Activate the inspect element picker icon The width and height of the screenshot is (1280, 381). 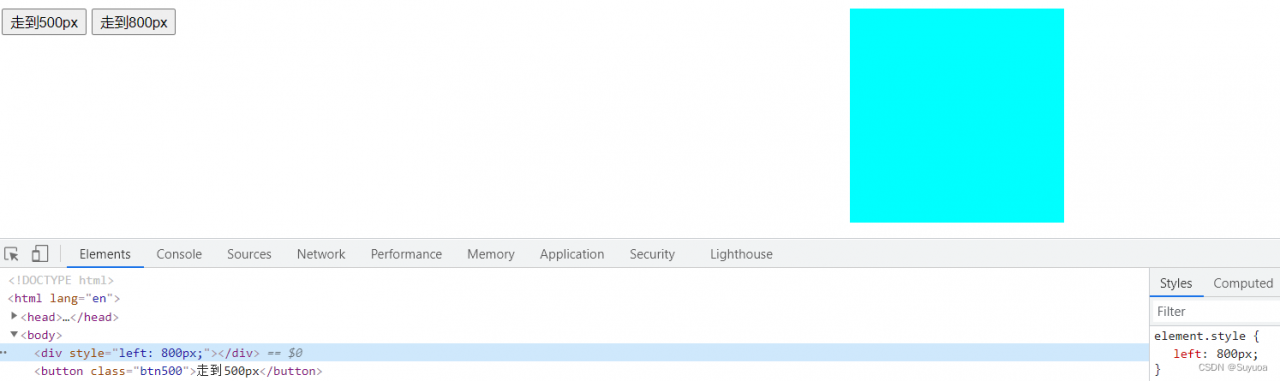pos(12,254)
